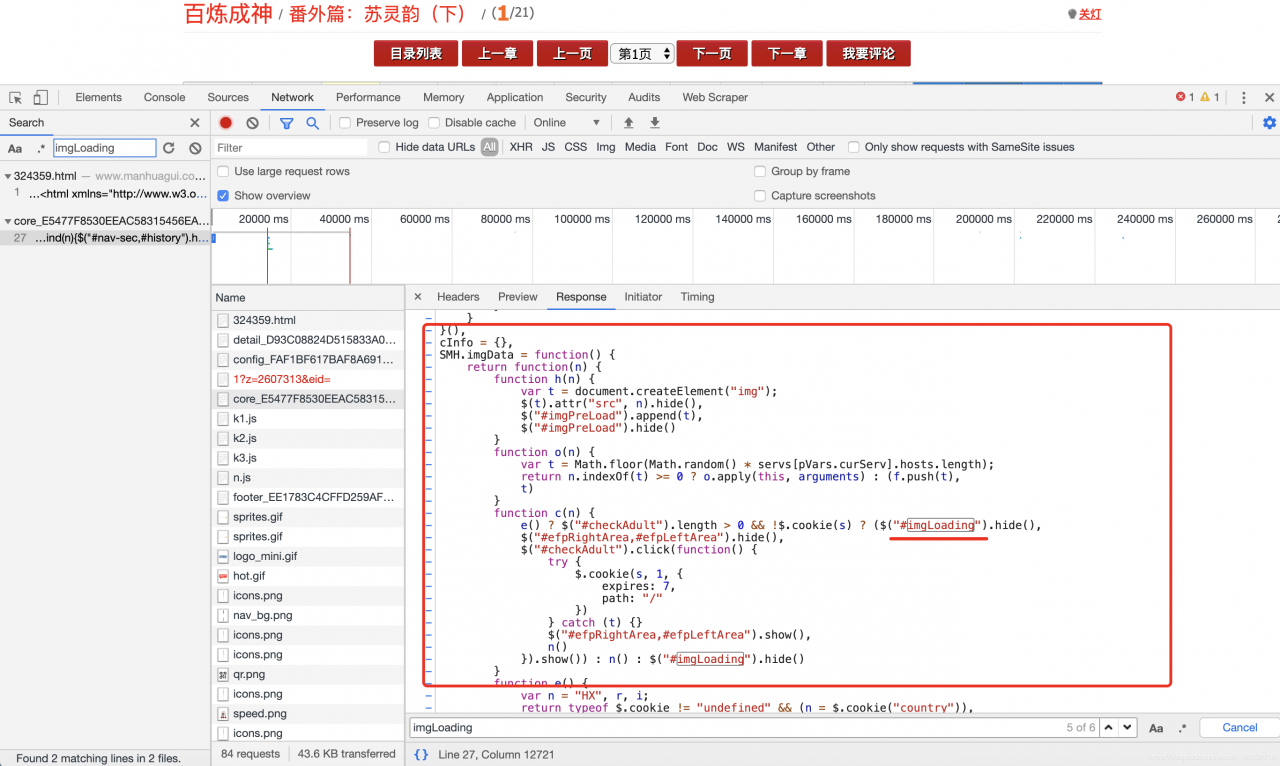Click the refresh search icon
Screen dimensions: 1280x766
click(169, 148)
